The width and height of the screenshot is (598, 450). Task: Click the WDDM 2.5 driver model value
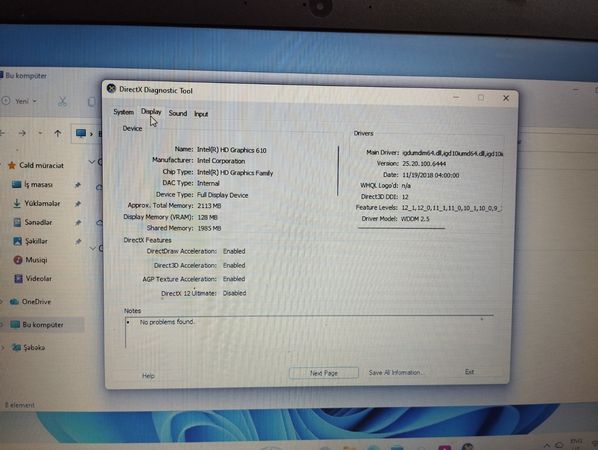coord(415,219)
